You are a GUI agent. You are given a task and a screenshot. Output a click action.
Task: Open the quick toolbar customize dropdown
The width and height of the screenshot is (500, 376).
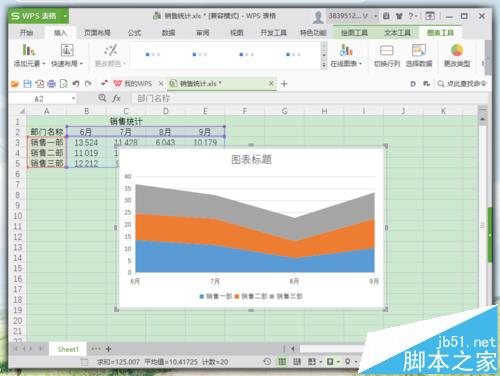tap(104, 83)
